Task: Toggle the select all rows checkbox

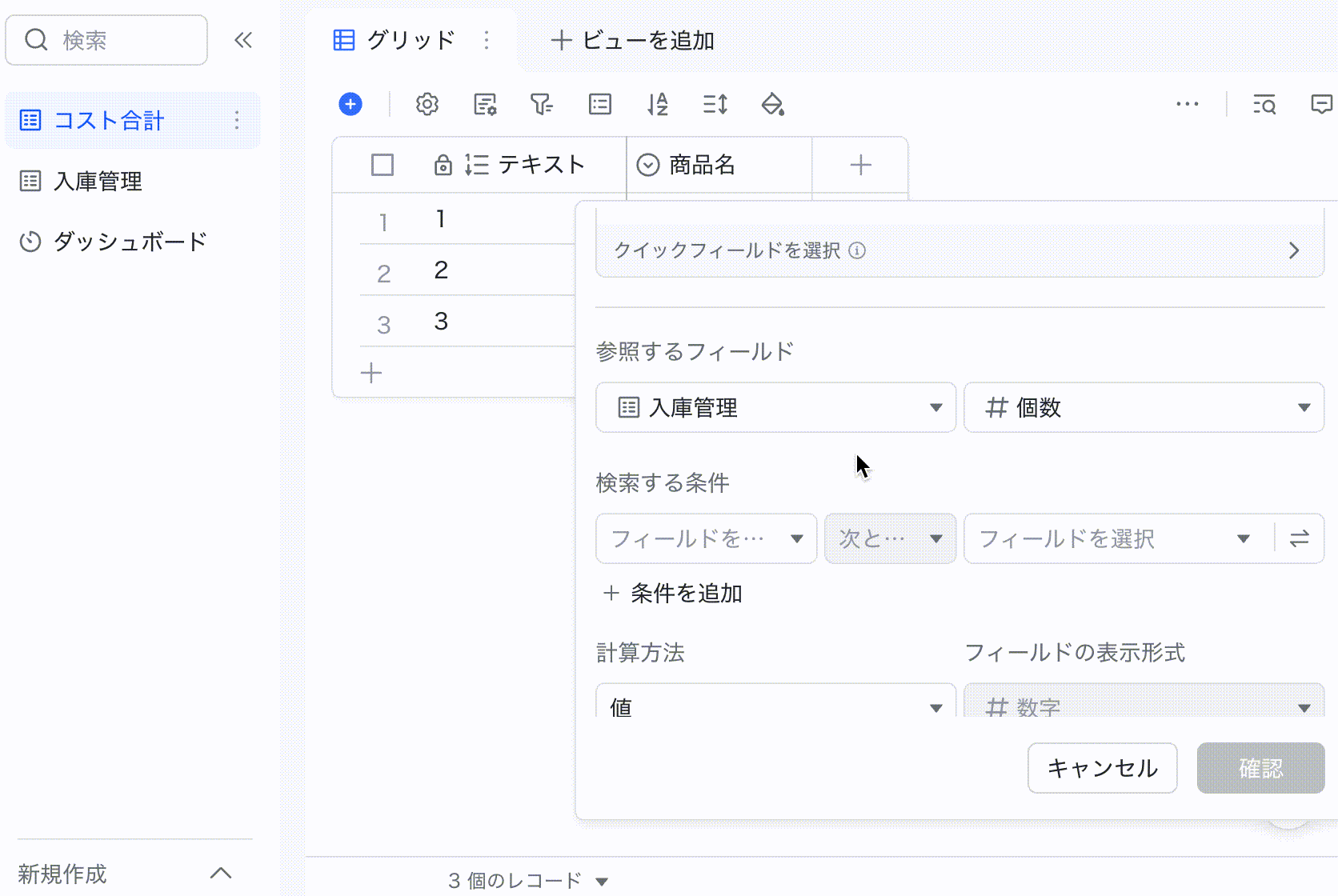Action: [x=383, y=165]
